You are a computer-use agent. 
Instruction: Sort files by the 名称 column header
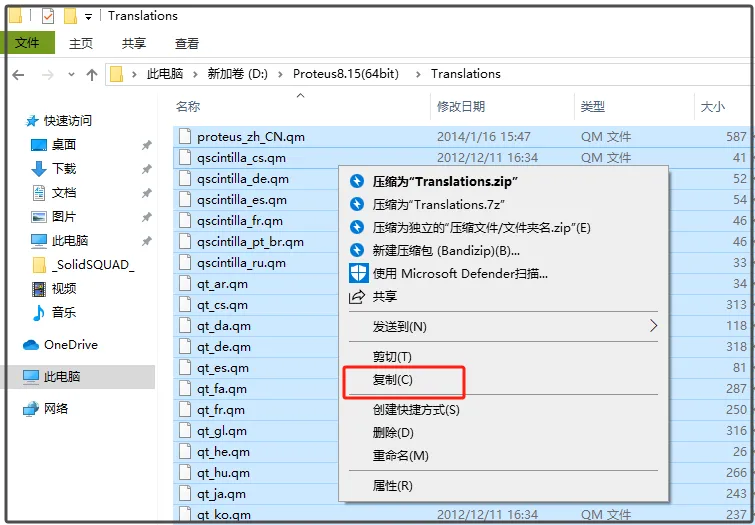point(301,106)
